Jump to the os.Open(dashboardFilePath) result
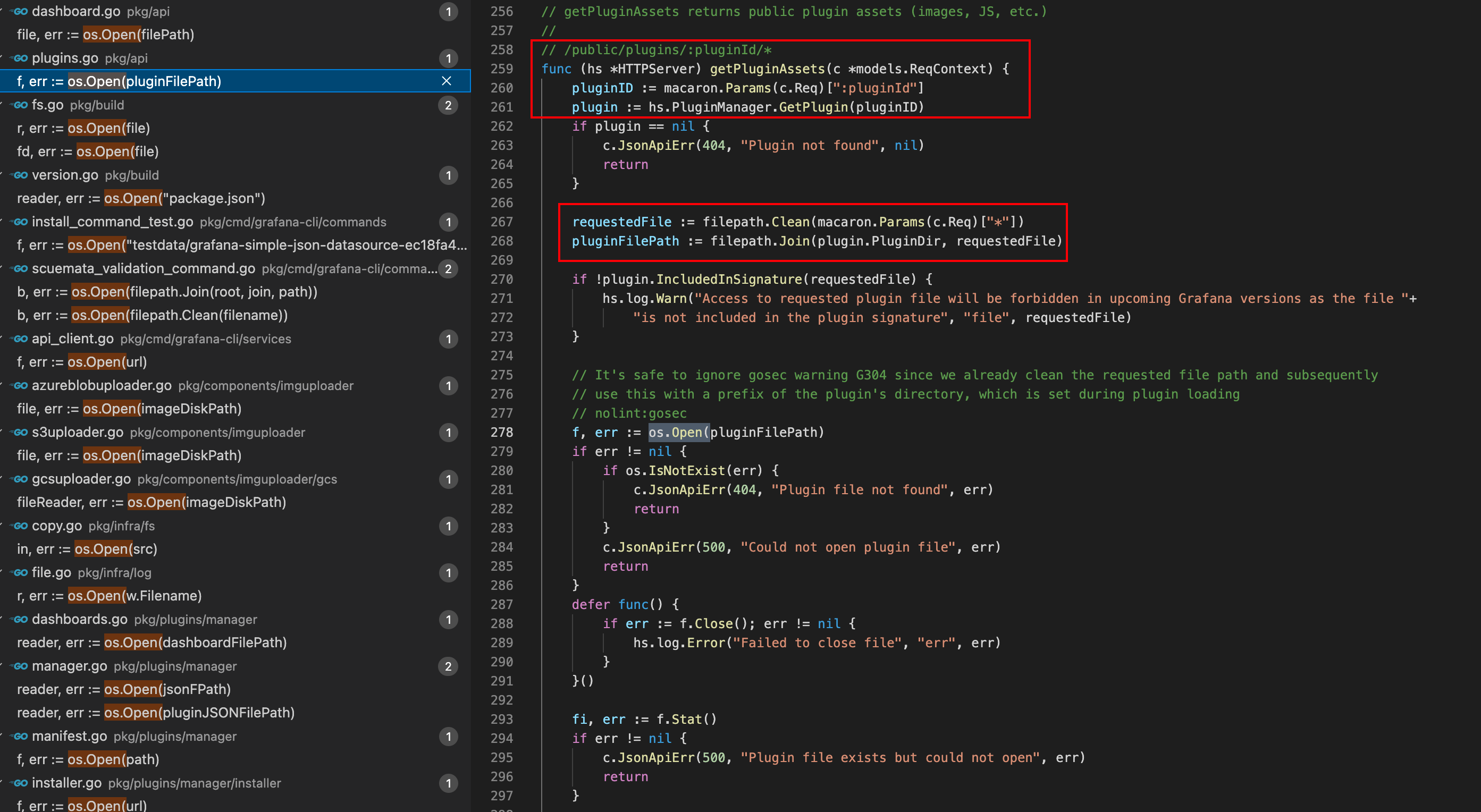 pos(152,642)
